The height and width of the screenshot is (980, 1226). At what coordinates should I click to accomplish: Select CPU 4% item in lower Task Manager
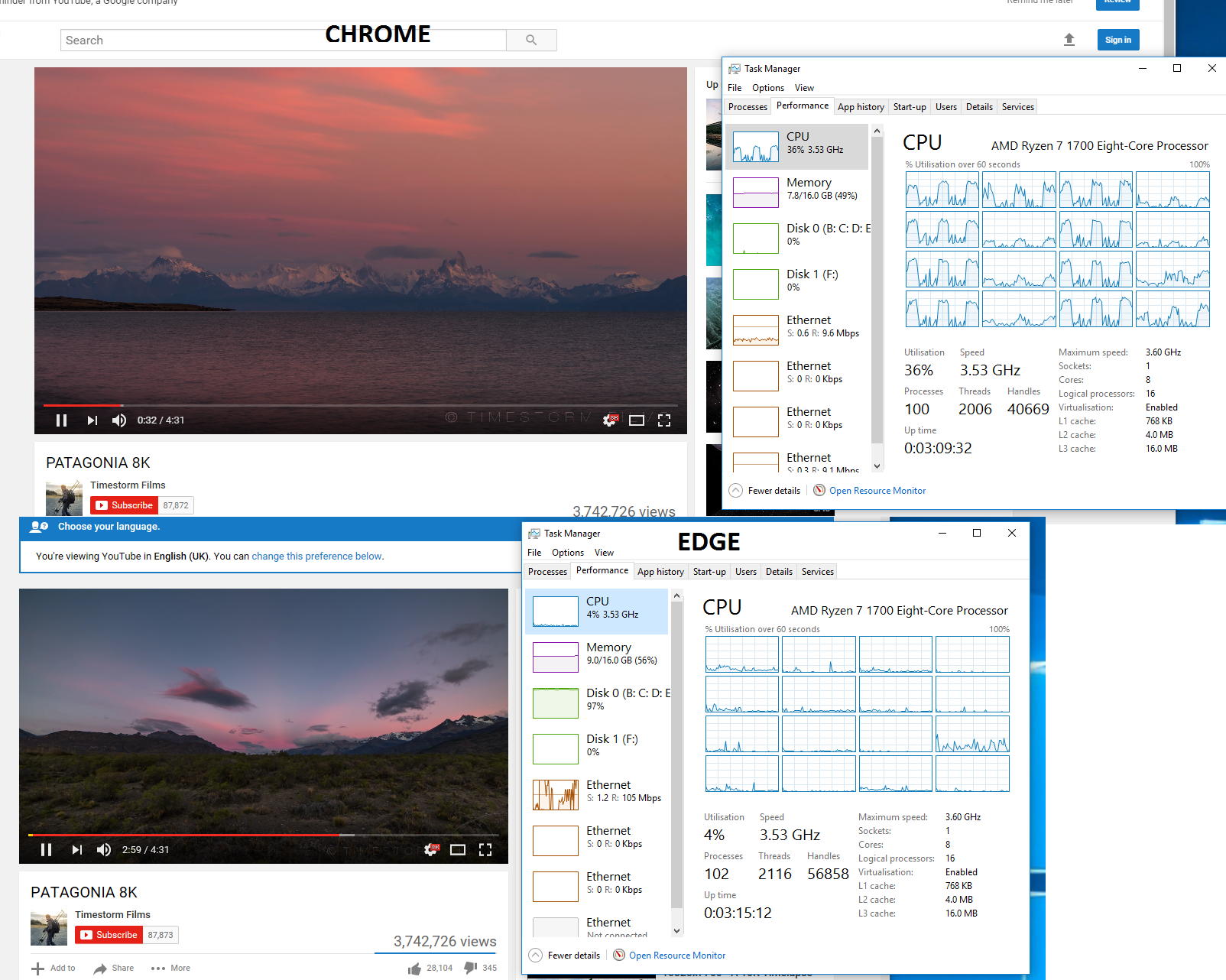(596, 611)
